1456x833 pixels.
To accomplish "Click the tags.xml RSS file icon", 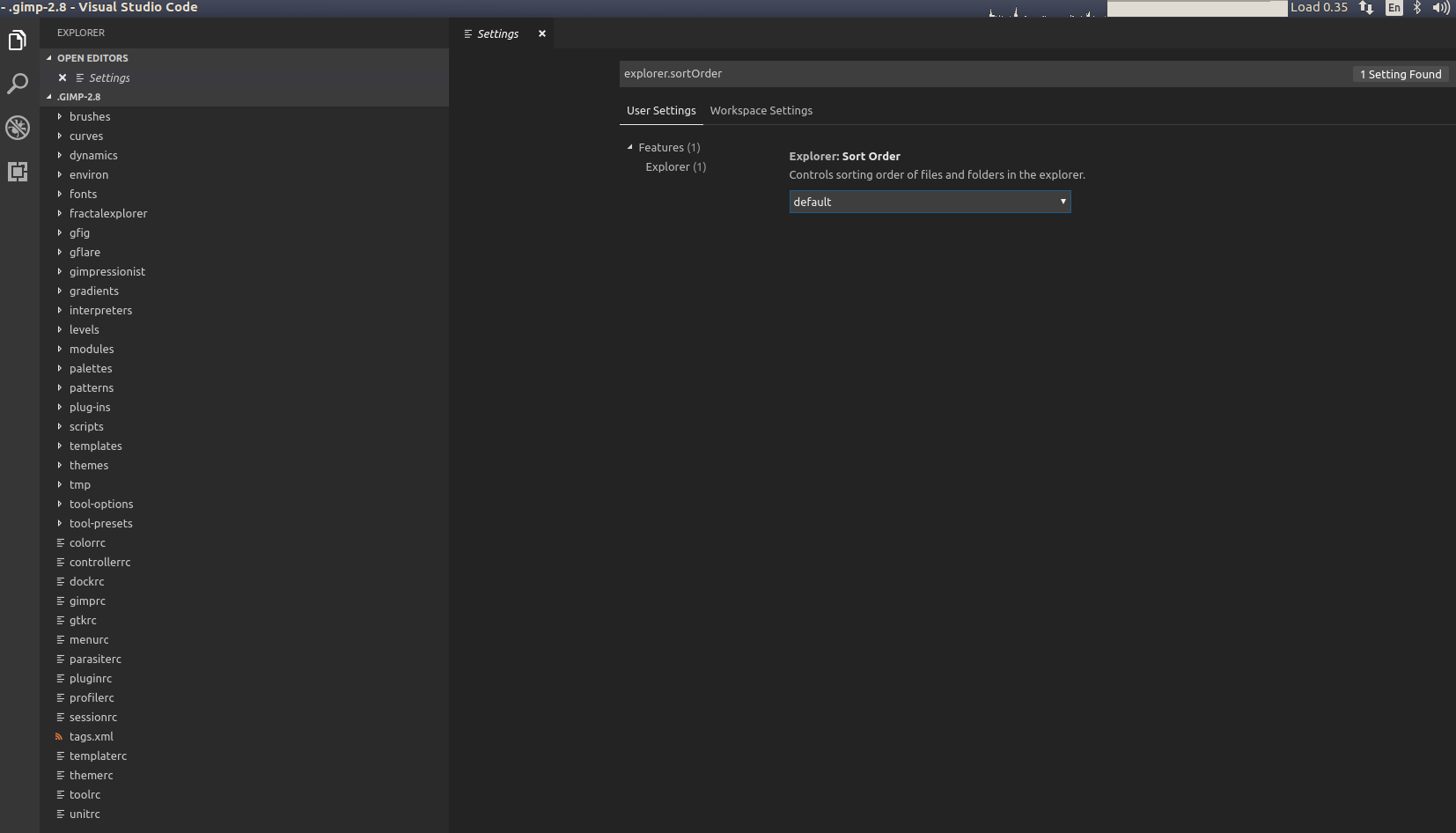I will click(60, 737).
